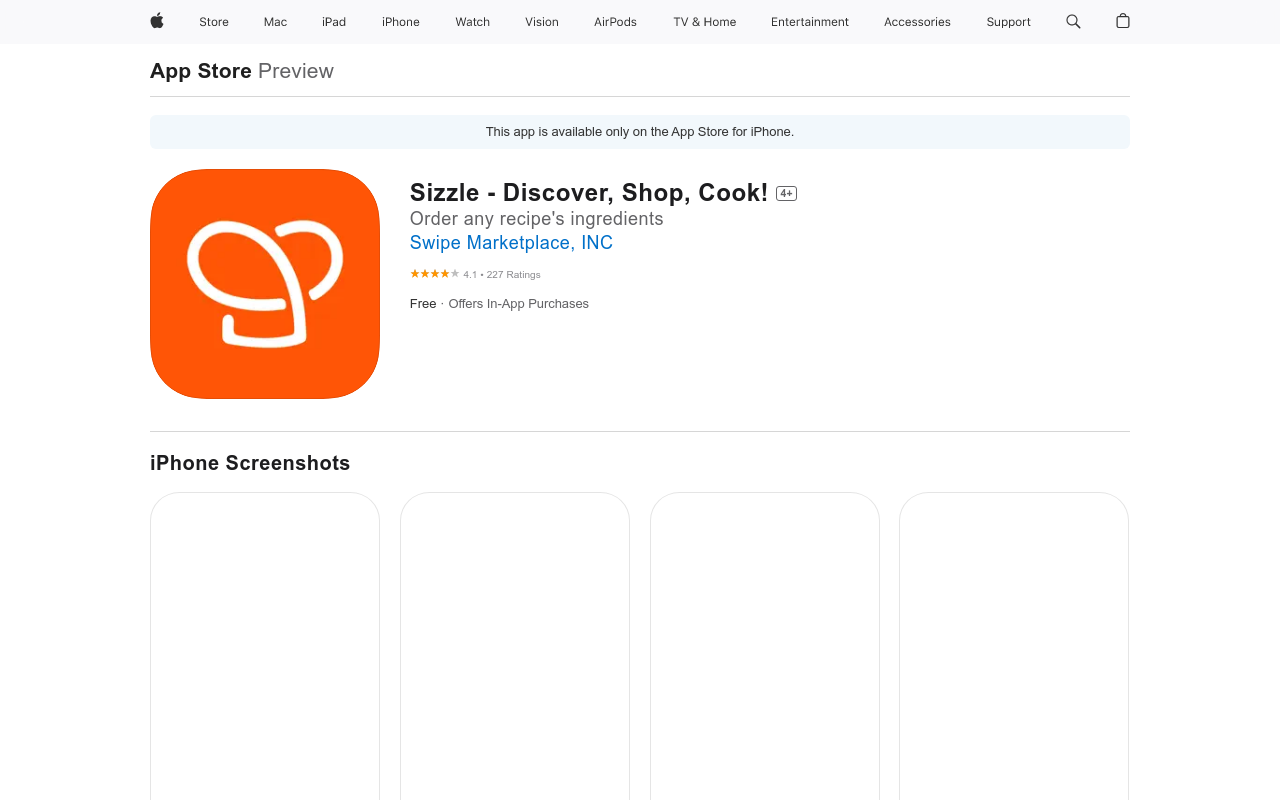Image resolution: width=1280 pixels, height=800 pixels.
Task: Click the 'Free' price text
Action: [423, 304]
